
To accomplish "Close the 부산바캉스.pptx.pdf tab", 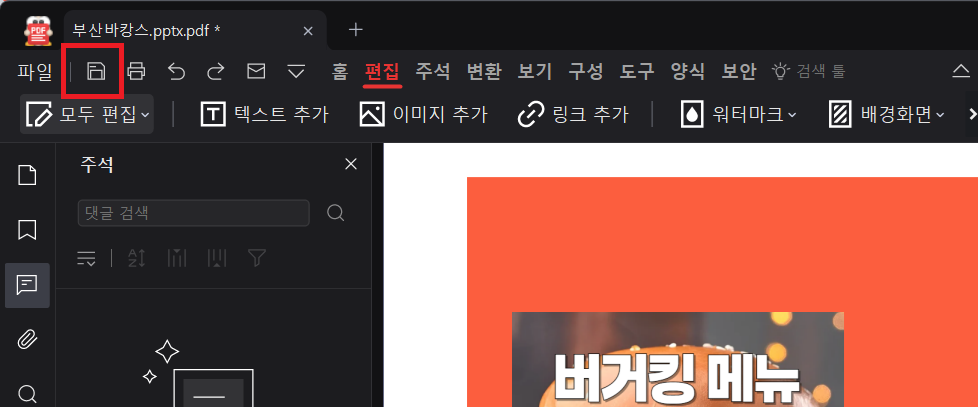I will 307,31.
